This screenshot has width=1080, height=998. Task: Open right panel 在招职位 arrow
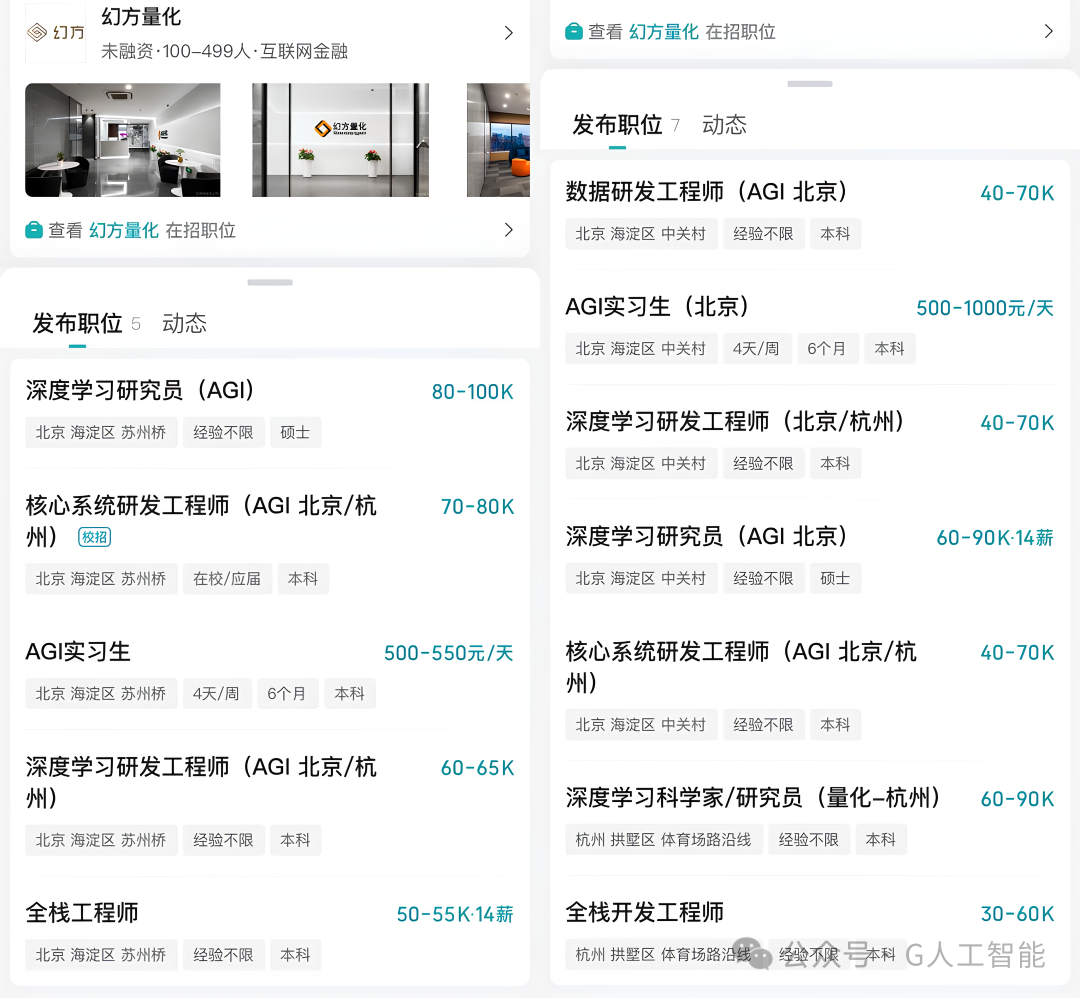point(1048,32)
